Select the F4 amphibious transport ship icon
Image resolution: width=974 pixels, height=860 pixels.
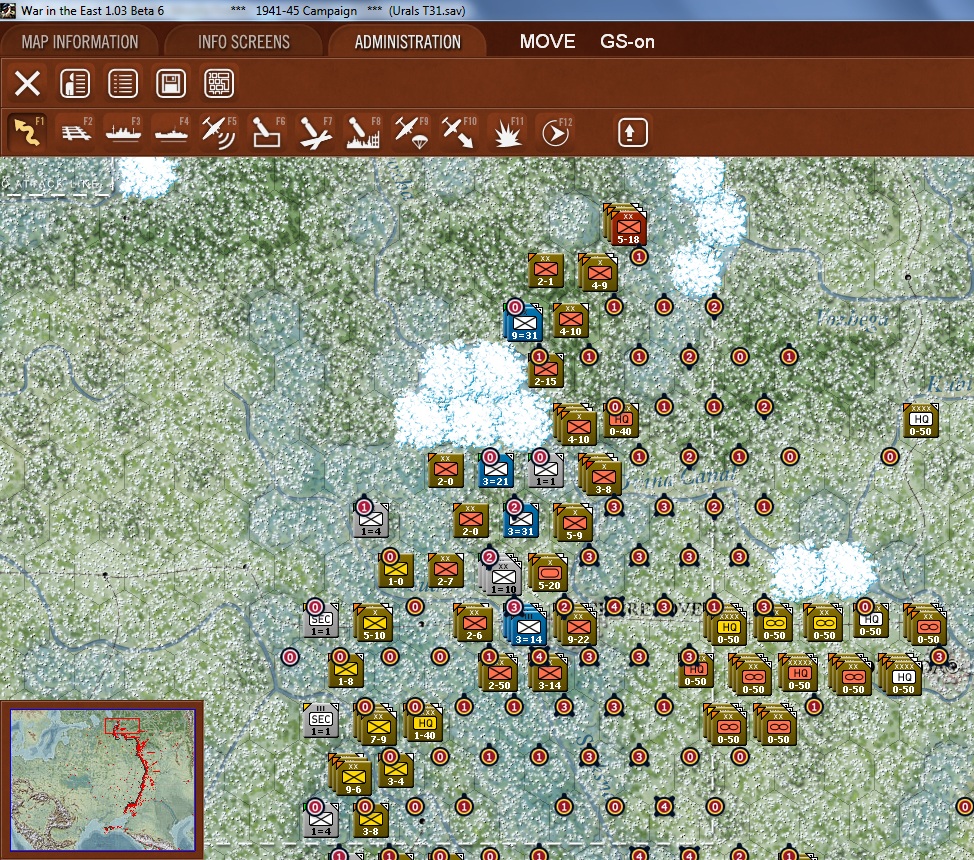tap(171, 132)
